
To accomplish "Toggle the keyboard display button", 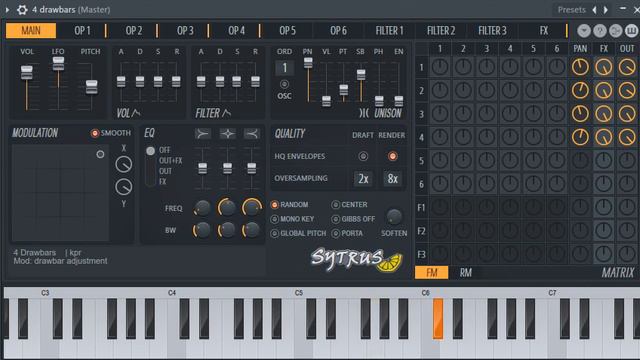I will click(x=631, y=31).
